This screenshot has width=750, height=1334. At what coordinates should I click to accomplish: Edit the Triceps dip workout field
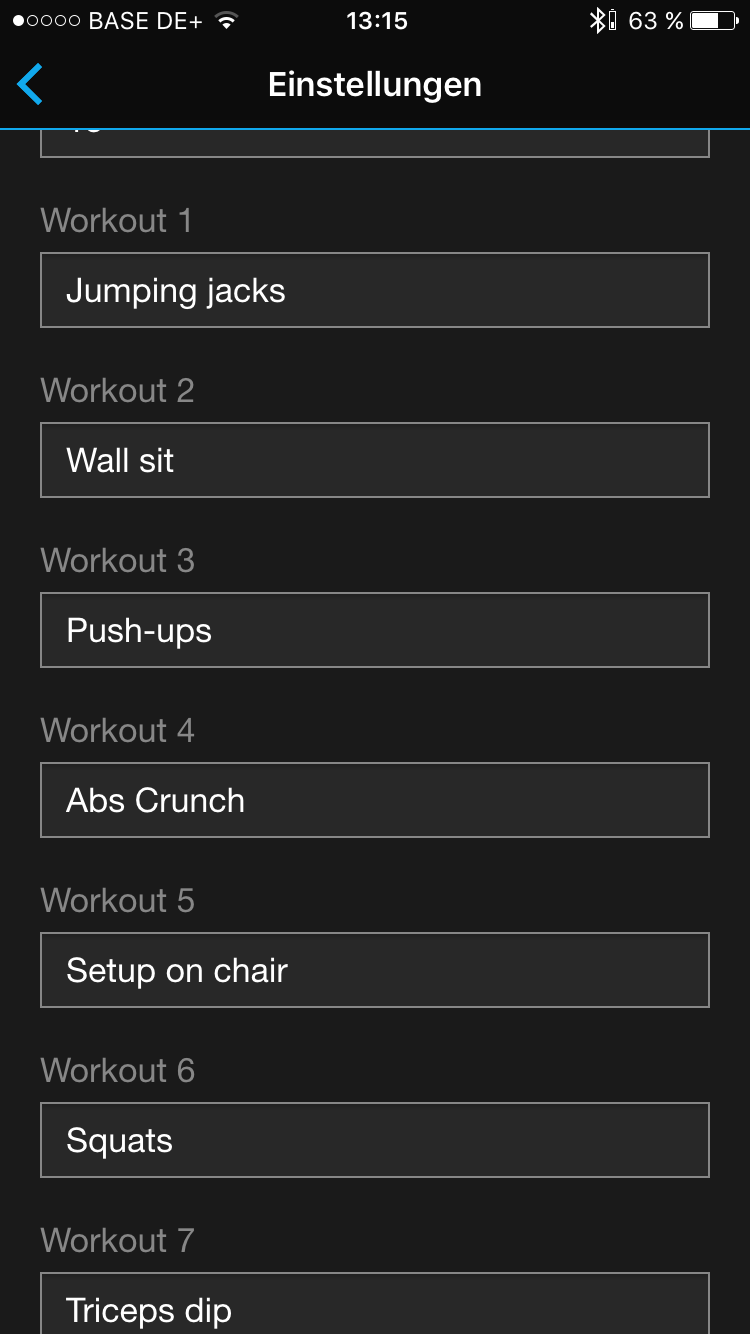tap(375, 1305)
